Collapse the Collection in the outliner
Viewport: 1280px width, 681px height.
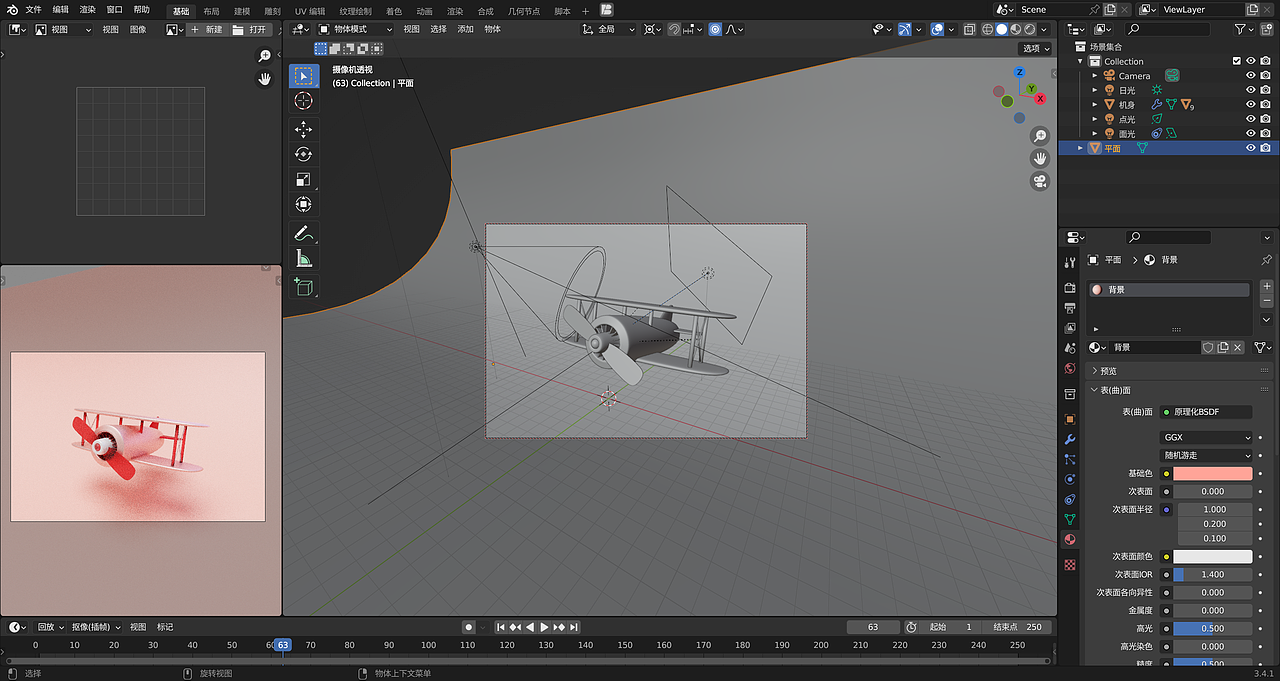[1080, 61]
